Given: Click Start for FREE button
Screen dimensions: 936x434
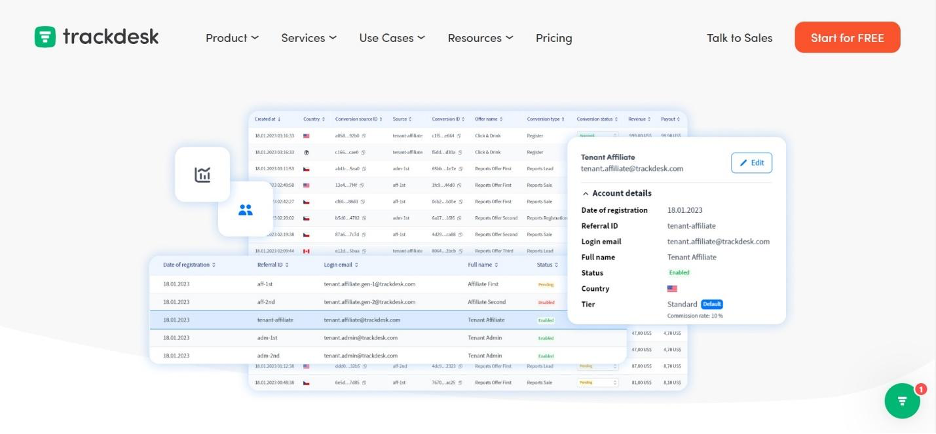Looking at the screenshot, I should [x=847, y=38].
